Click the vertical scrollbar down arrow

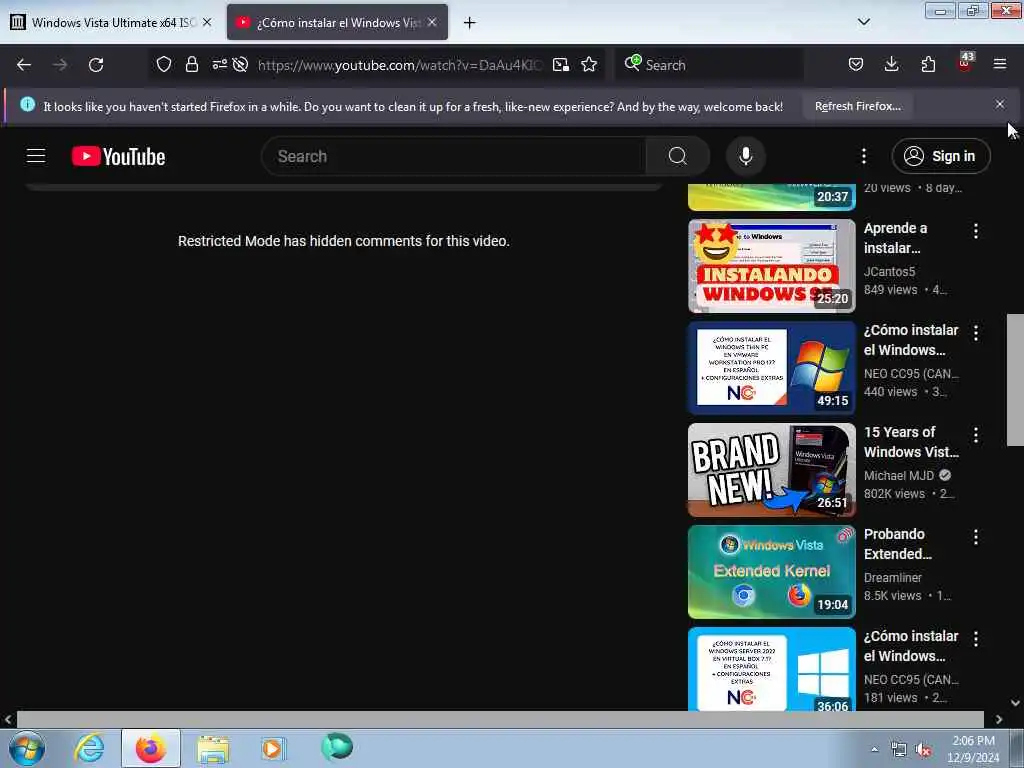1016,703
